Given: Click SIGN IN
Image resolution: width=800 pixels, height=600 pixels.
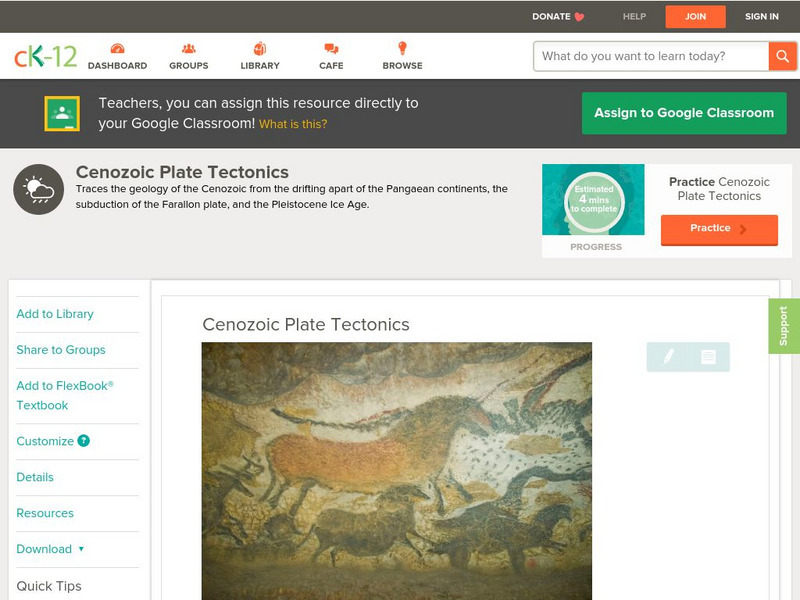Looking at the screenshot, I should [x=762, y=16].
